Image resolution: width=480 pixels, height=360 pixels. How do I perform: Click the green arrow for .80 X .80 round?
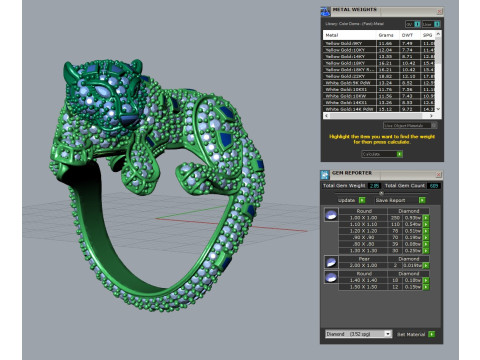pos(426,244)
